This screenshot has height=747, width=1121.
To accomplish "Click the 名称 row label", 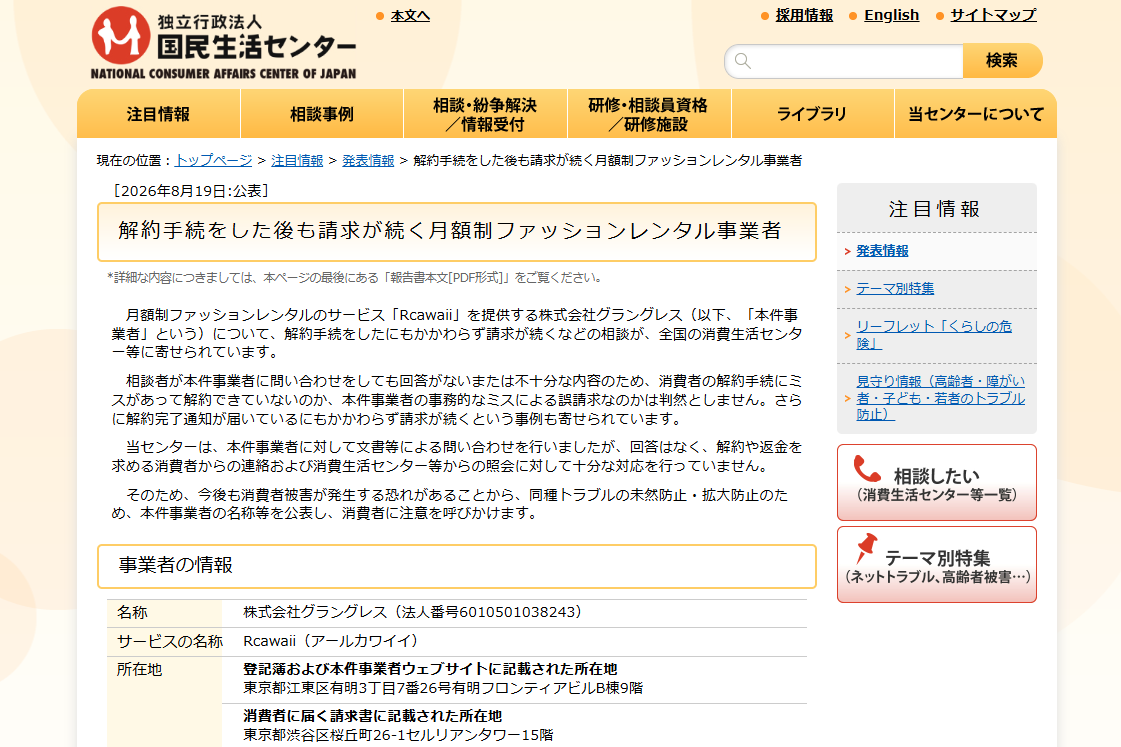I will coord(132,613).
